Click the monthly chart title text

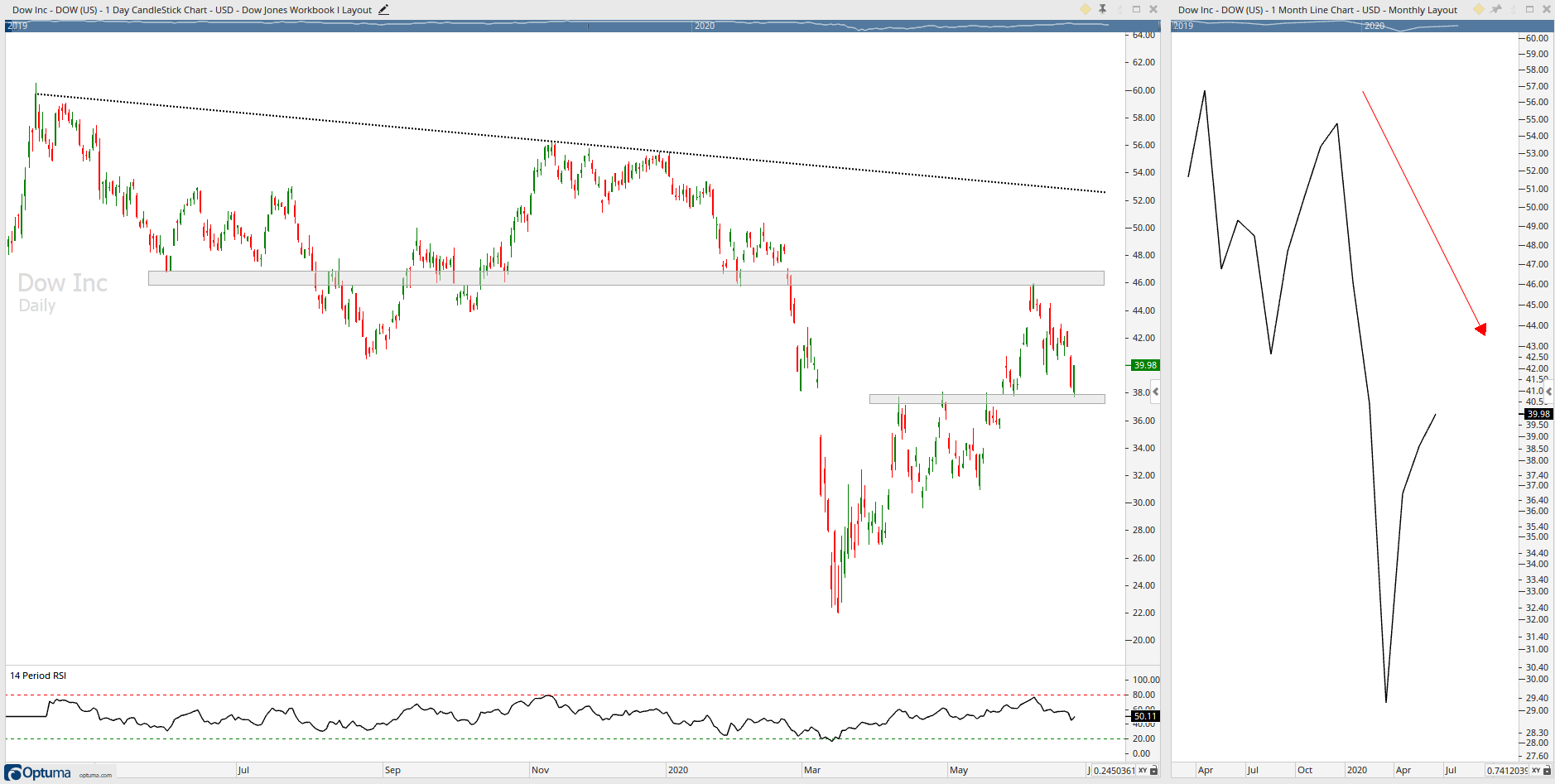point(1317,10)
